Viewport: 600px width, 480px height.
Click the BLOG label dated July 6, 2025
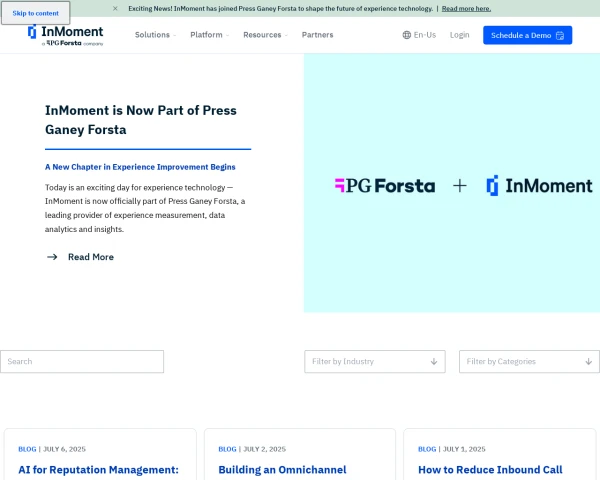[27, 449]
